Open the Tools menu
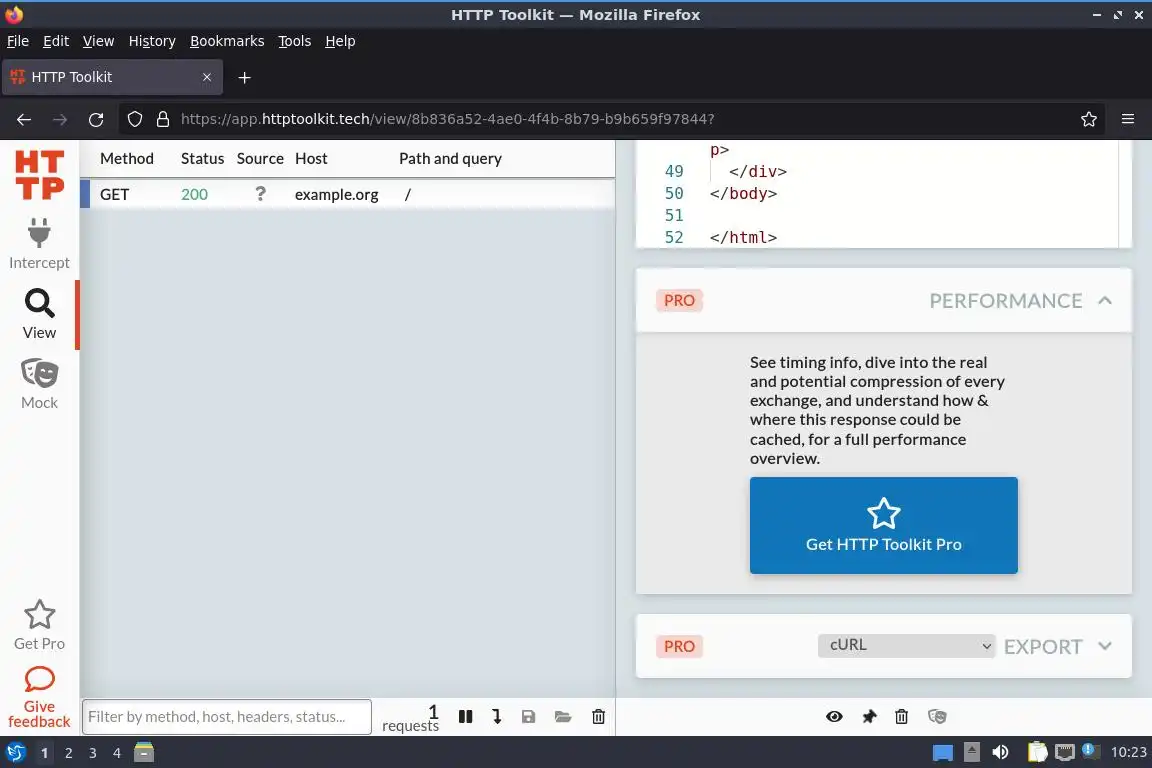The image size is (1152, 768). (295, 41)
